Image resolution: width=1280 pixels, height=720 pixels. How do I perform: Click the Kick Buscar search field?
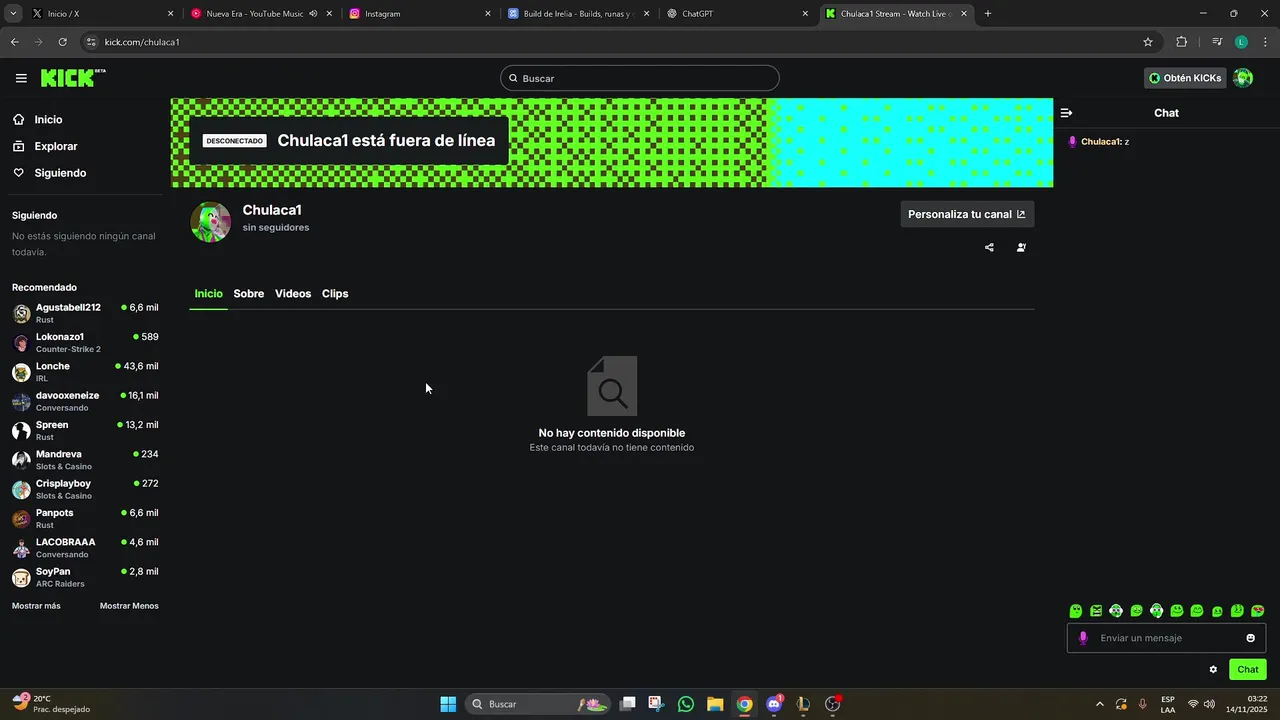(640, 78)
